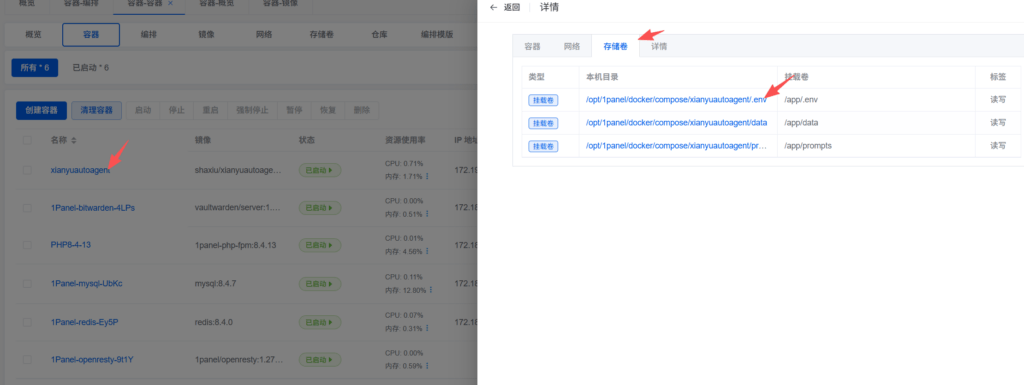Open memory details icon for xianyuautoagent row
The width and height of the screenshot is (1024, 385).
[x=428, y=176]
